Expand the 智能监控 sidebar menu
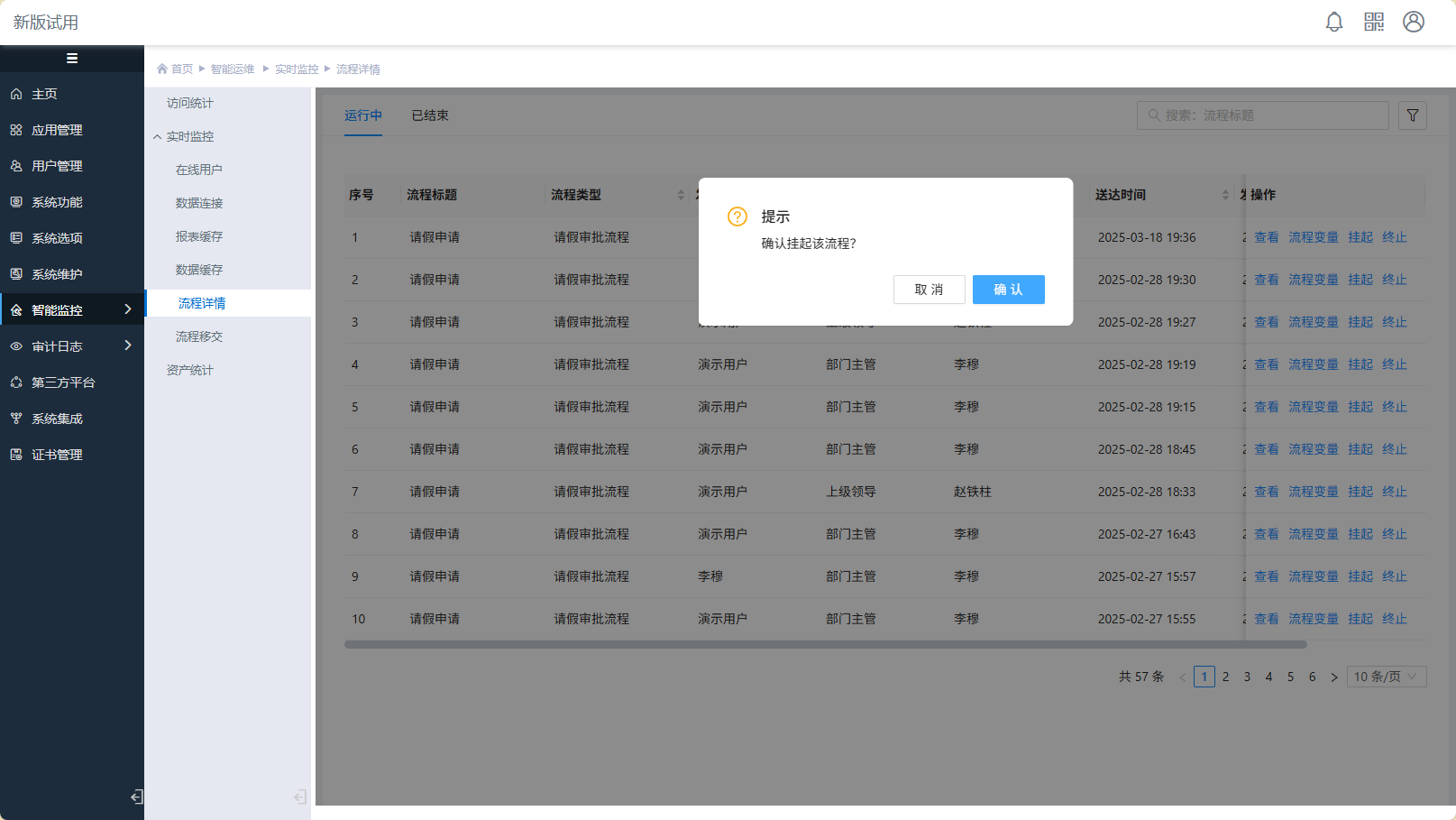This screenshot has width=1456, height=820. click(72, 310)
